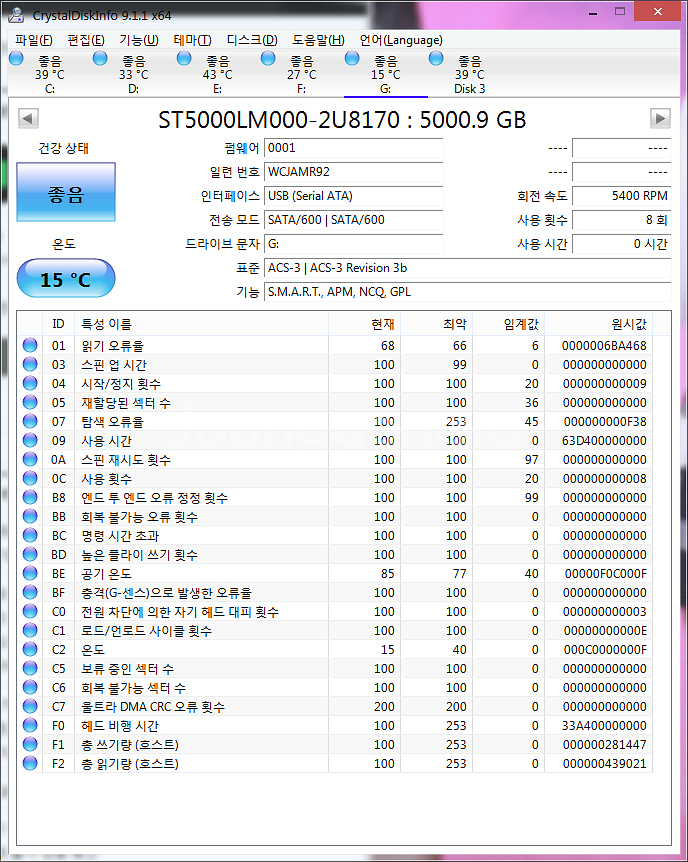
Task: Click status orb for attribute 05
Action: [30, 402]
